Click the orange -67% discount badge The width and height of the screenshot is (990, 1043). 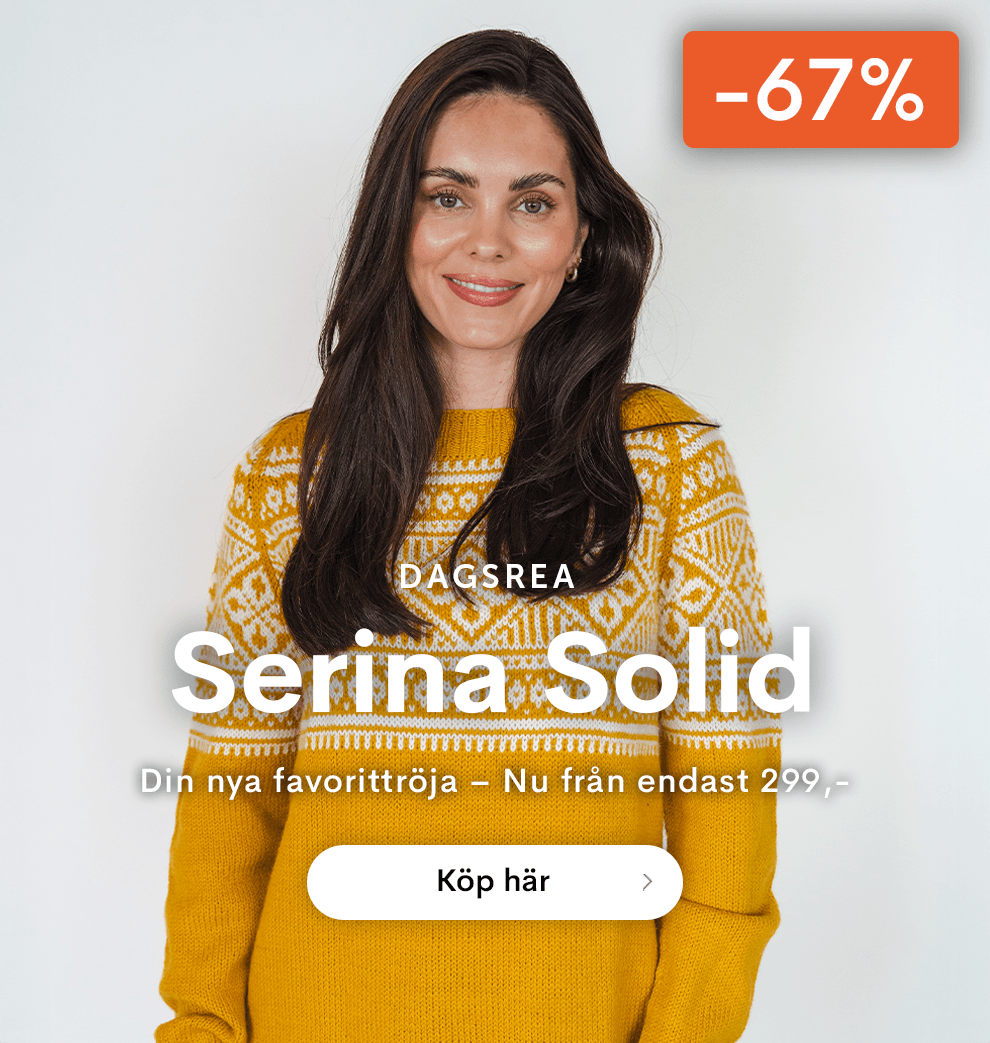point(820,89)
